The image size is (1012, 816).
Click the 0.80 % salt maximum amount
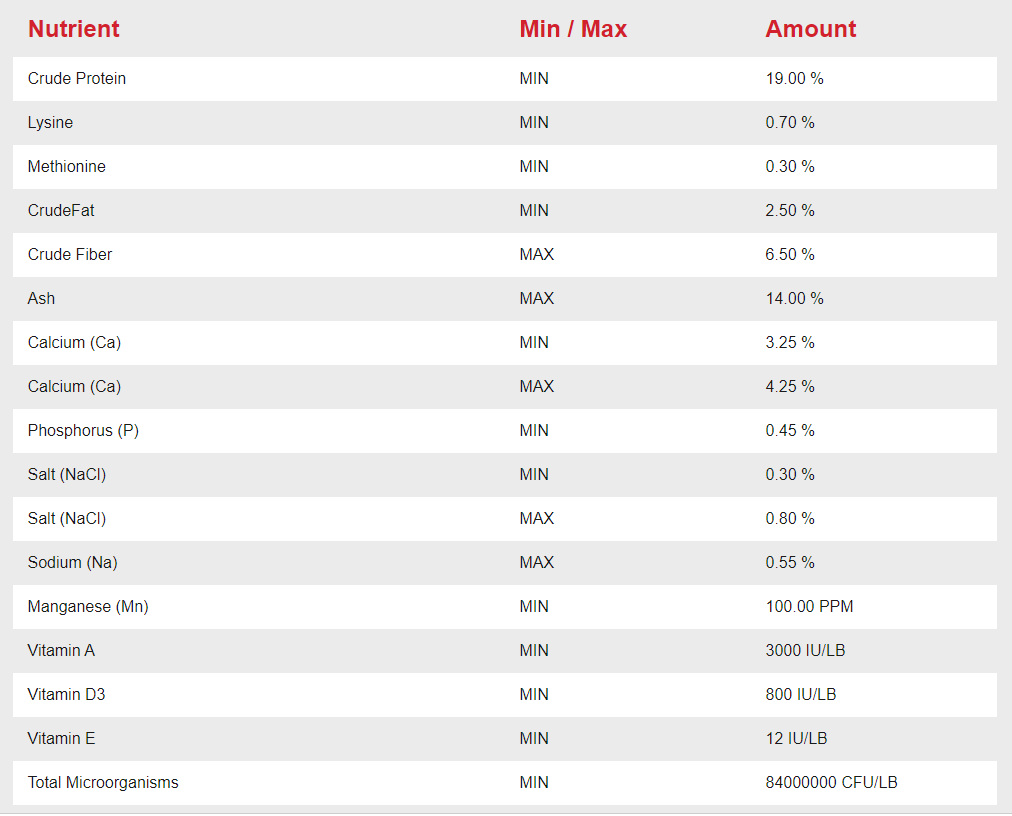790,518
